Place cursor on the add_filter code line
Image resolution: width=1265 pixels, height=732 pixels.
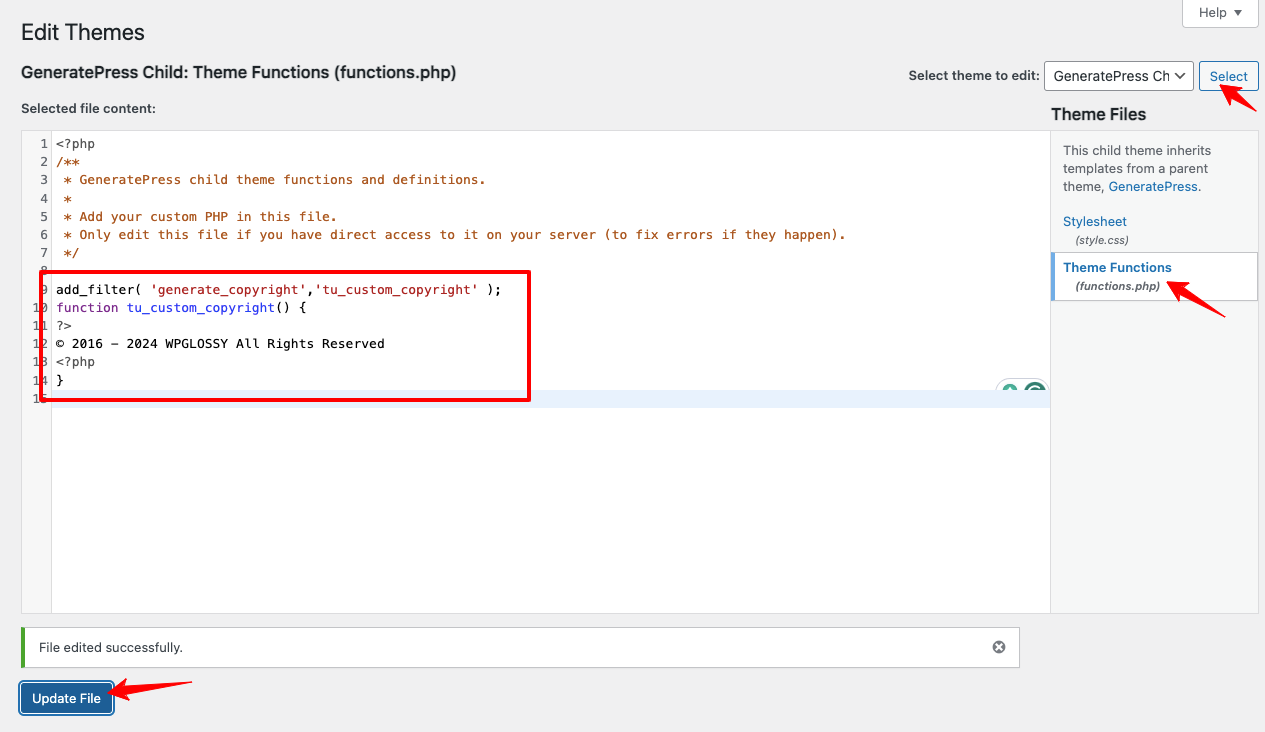277,289
